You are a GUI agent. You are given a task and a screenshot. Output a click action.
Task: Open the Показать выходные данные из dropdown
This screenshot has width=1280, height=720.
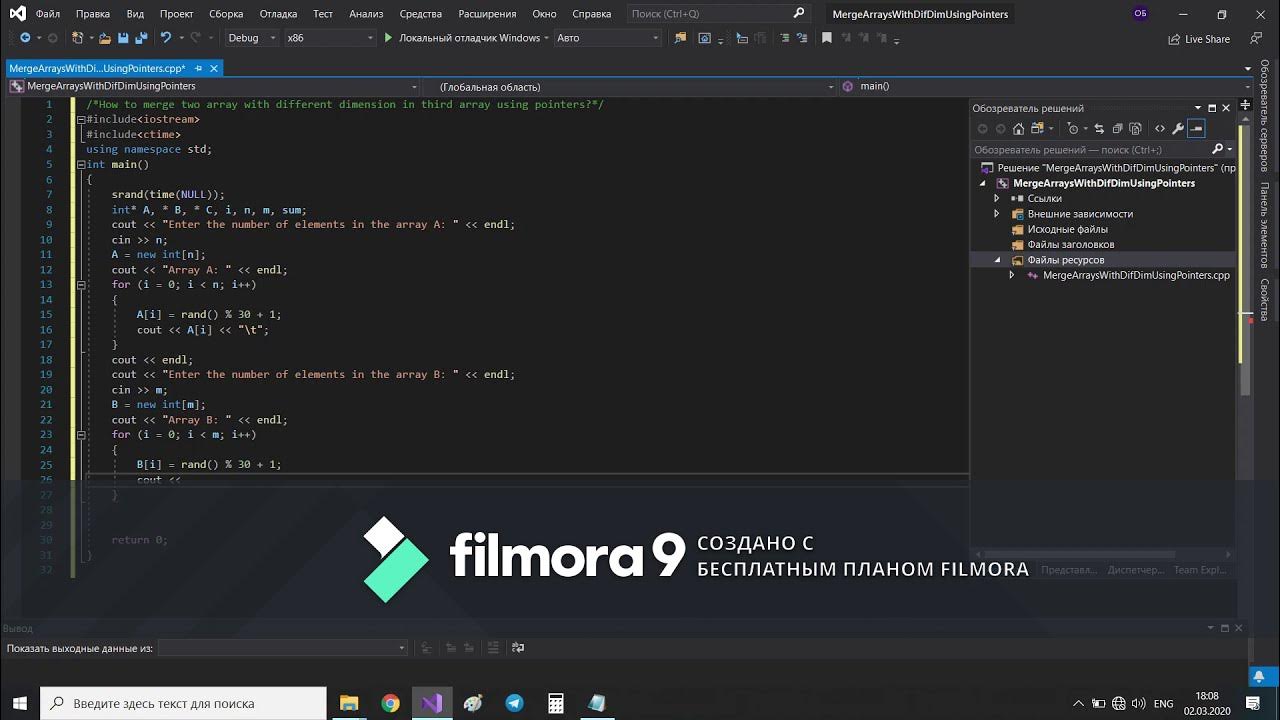(x=283, y=648)
